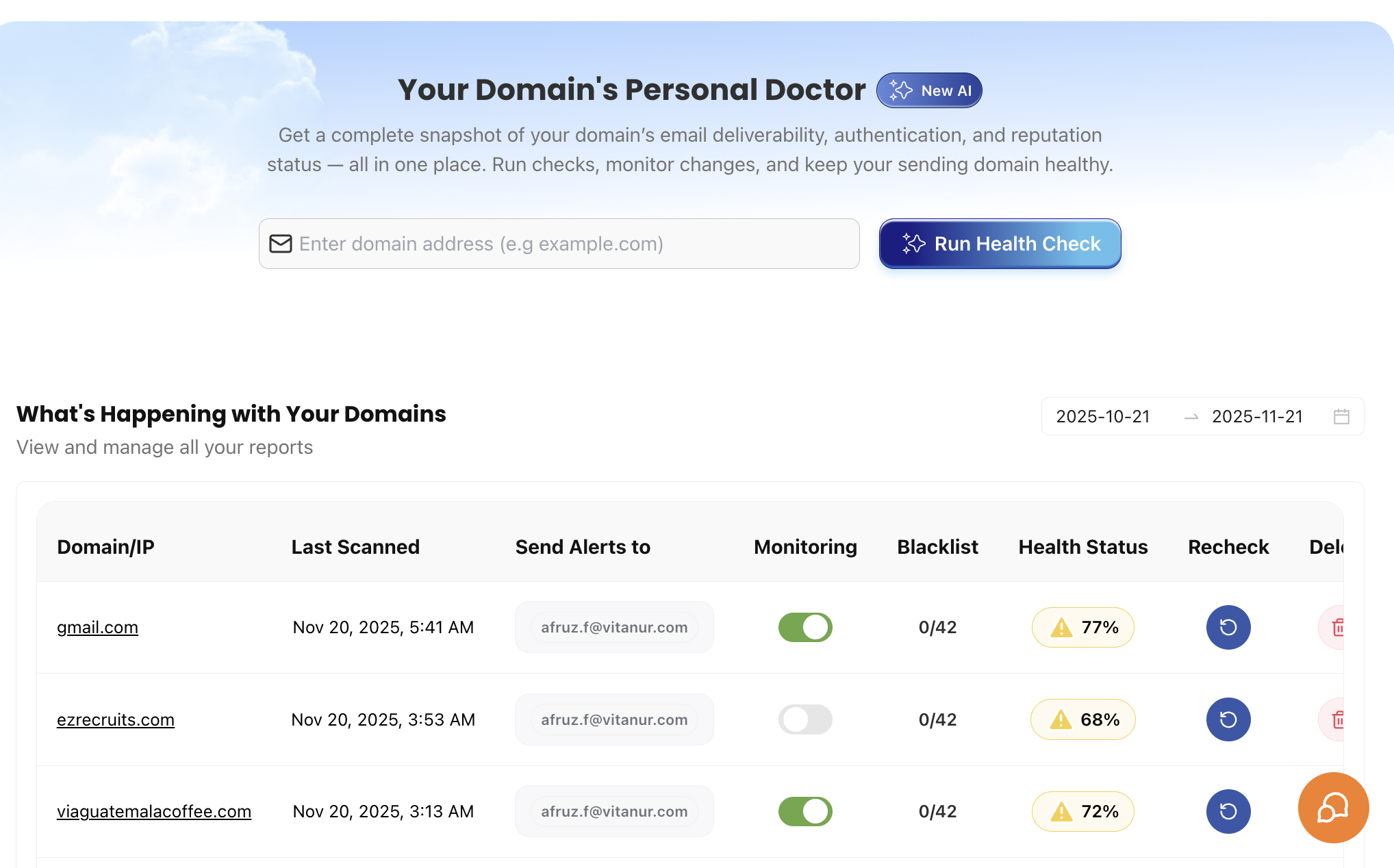The width and height of the screenshot is (1394, 868).
Task: Click the Health Status column header
Action: pos(1082,547)
